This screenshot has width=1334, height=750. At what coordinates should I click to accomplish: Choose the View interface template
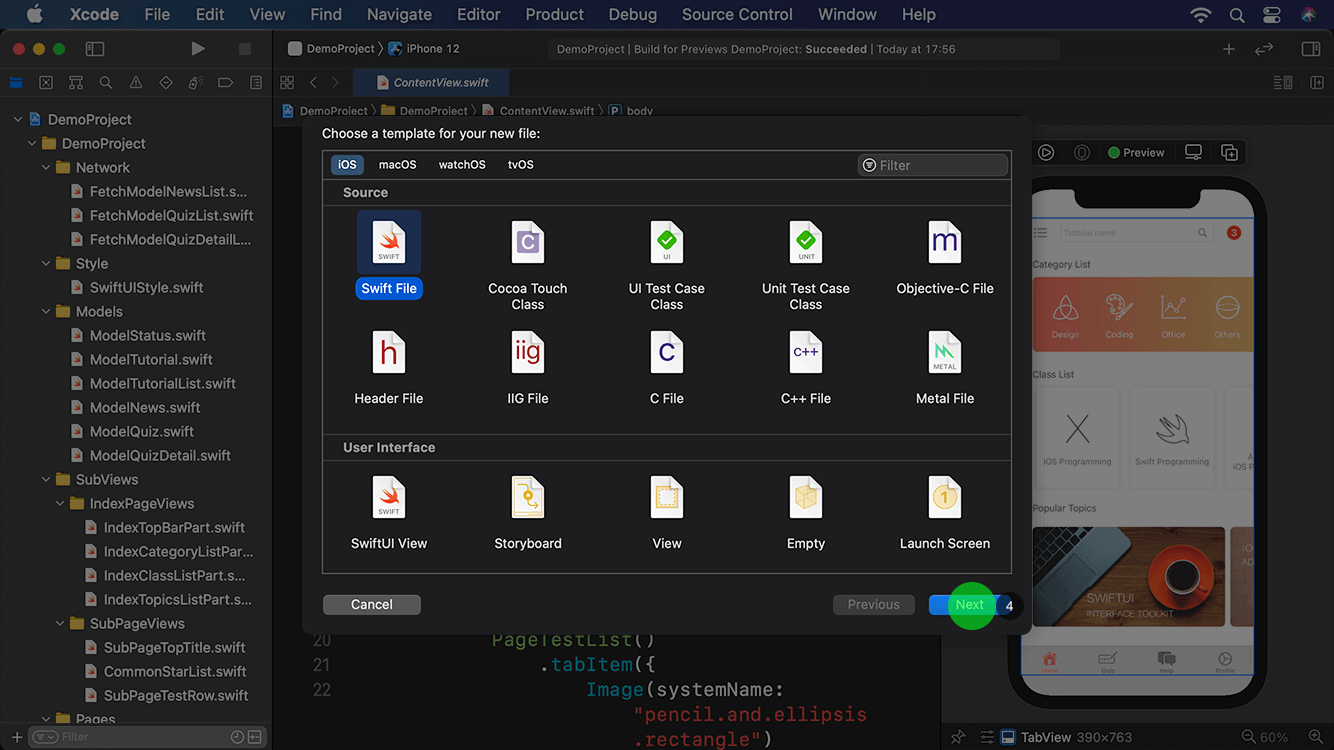coord(667,513)
